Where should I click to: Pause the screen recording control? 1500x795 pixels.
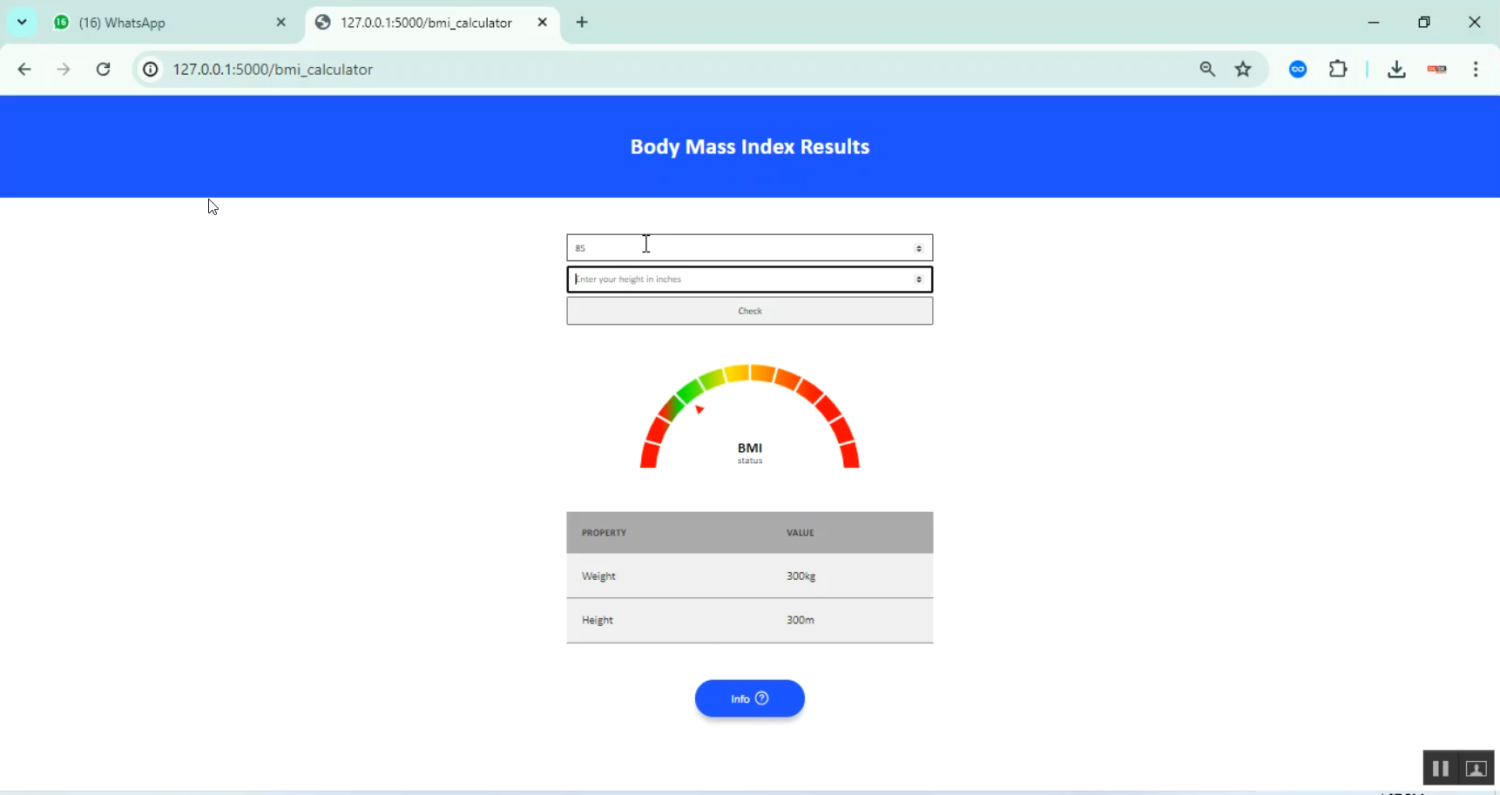[x=1440, y=768]
